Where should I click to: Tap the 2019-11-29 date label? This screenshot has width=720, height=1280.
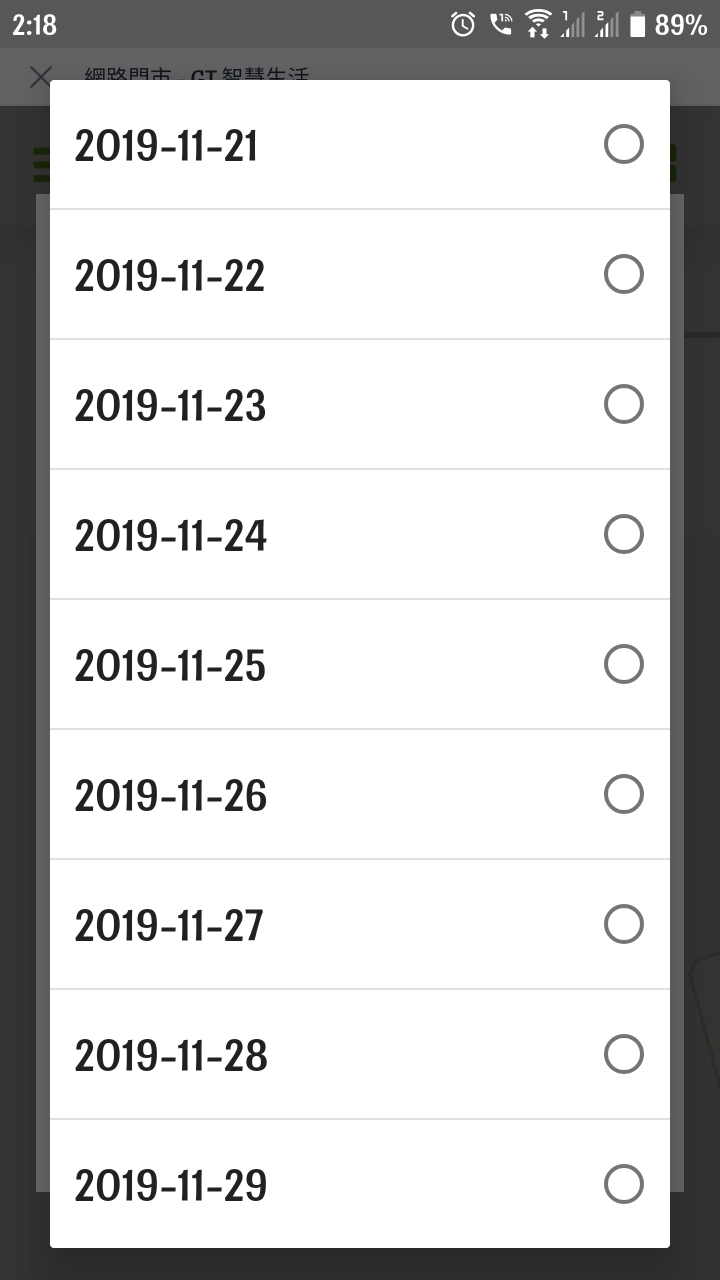tap(171, 1186)
